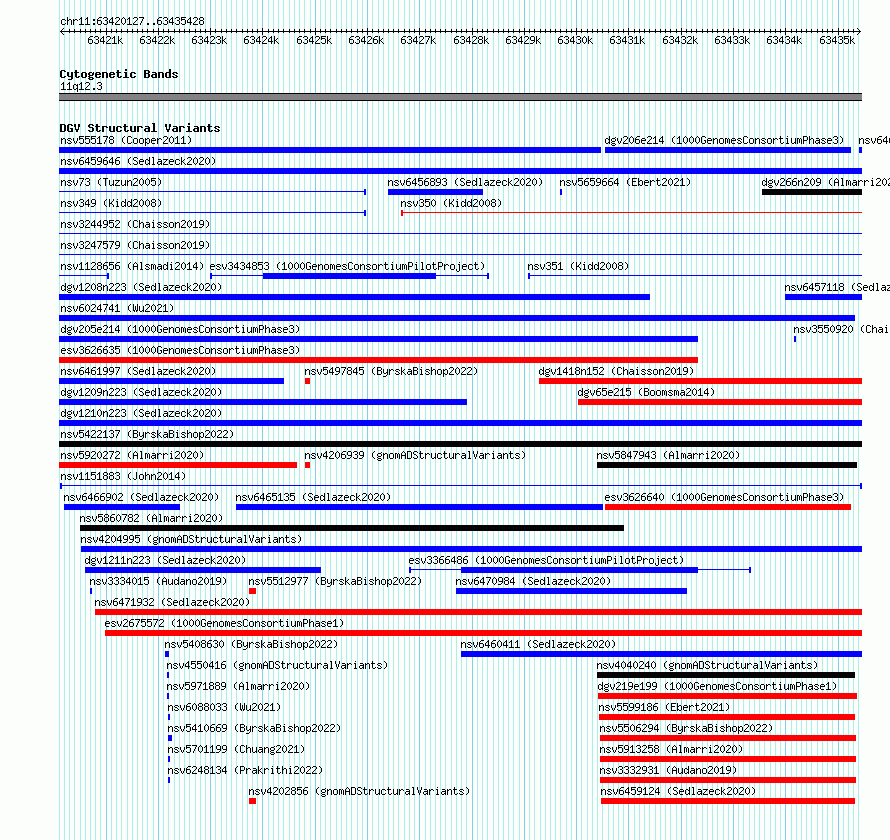Click dgv219e199 1000GenomesConsortiumPhase1 label
The height and width of the screenshot is (840, 890).
(x=717, y=686)
